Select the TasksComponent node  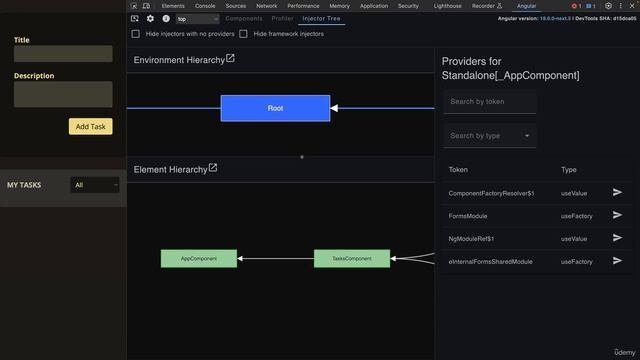coord(352,258)
